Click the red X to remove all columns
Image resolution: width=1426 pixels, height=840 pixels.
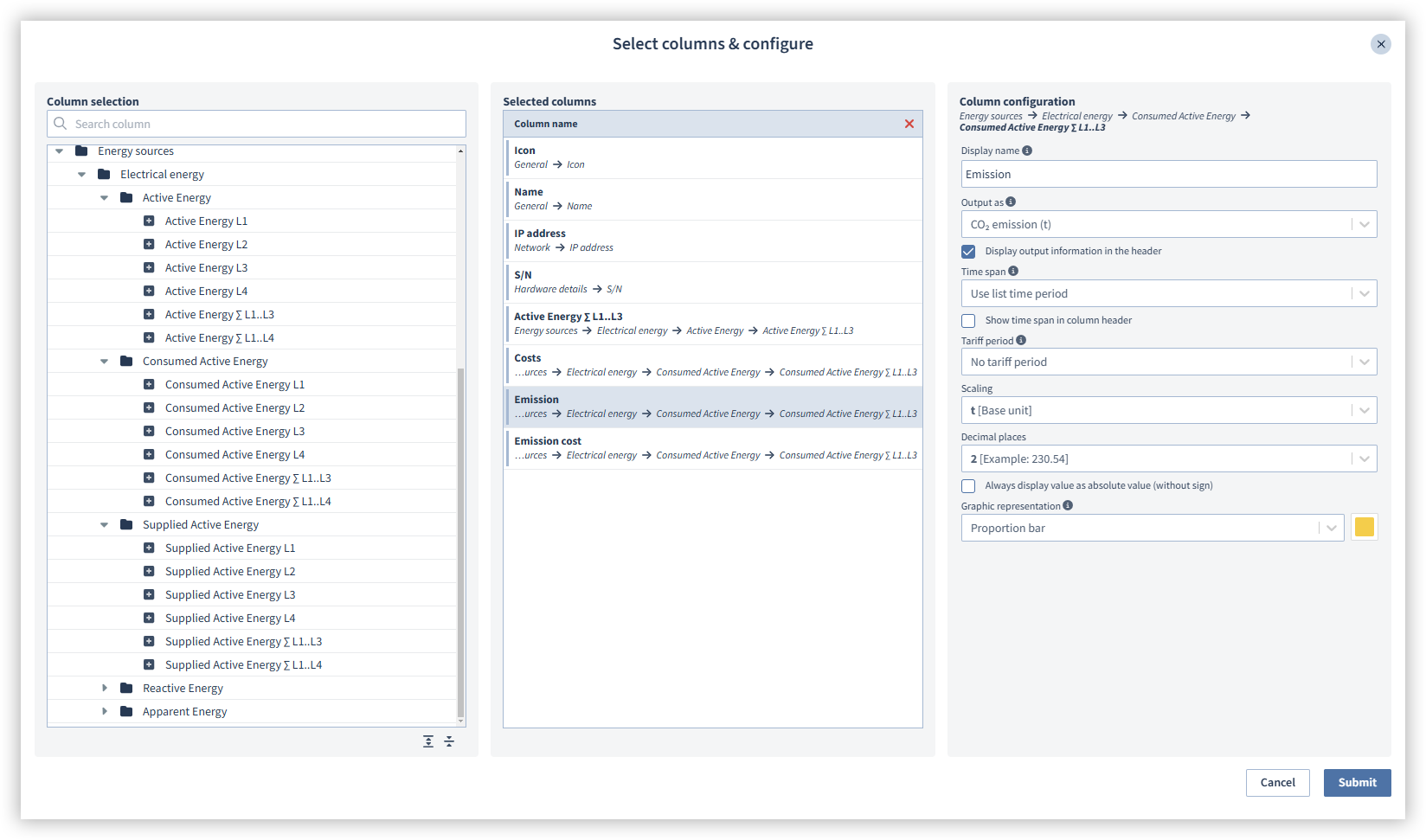pyautogui.click(x=909, y=124)
